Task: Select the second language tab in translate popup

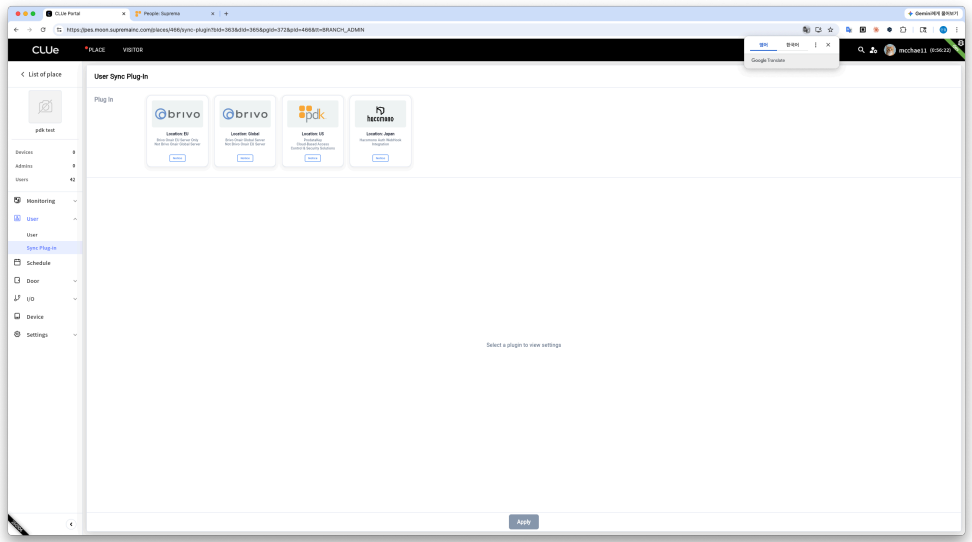Action: [792, 45]
